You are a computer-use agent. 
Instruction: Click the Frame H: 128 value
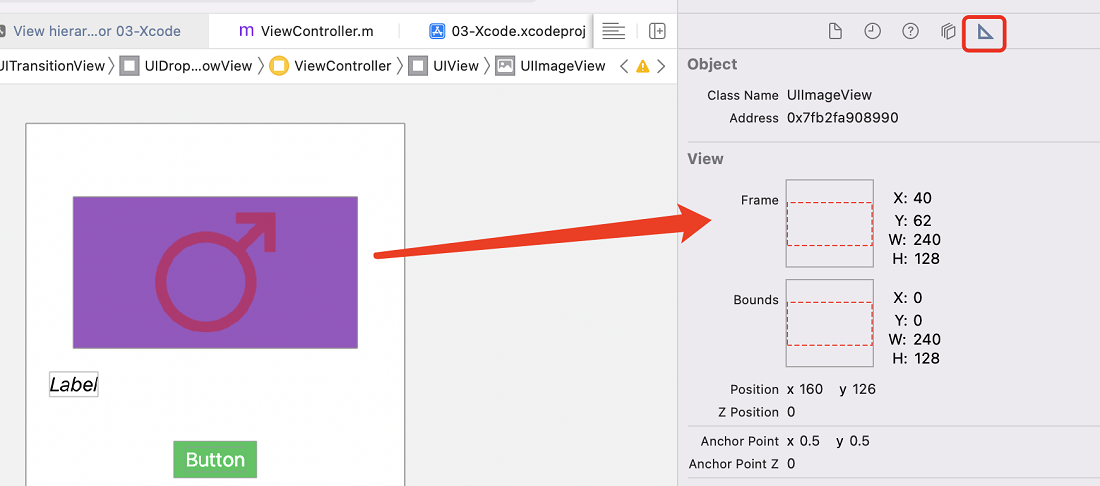pos(927,259)
